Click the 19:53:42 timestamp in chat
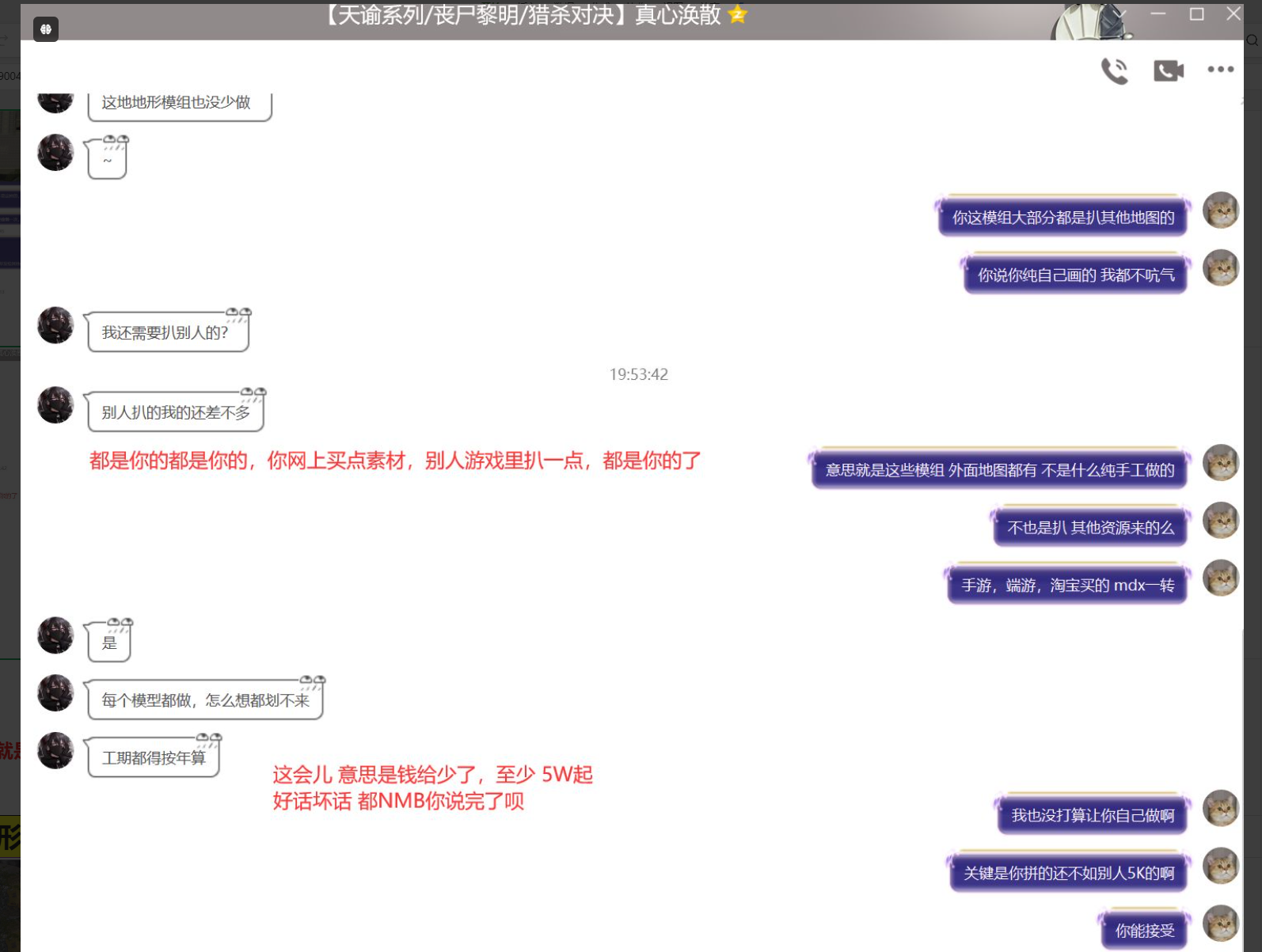The width and height of the screenshot is (1262, 952). click(638, 374)
